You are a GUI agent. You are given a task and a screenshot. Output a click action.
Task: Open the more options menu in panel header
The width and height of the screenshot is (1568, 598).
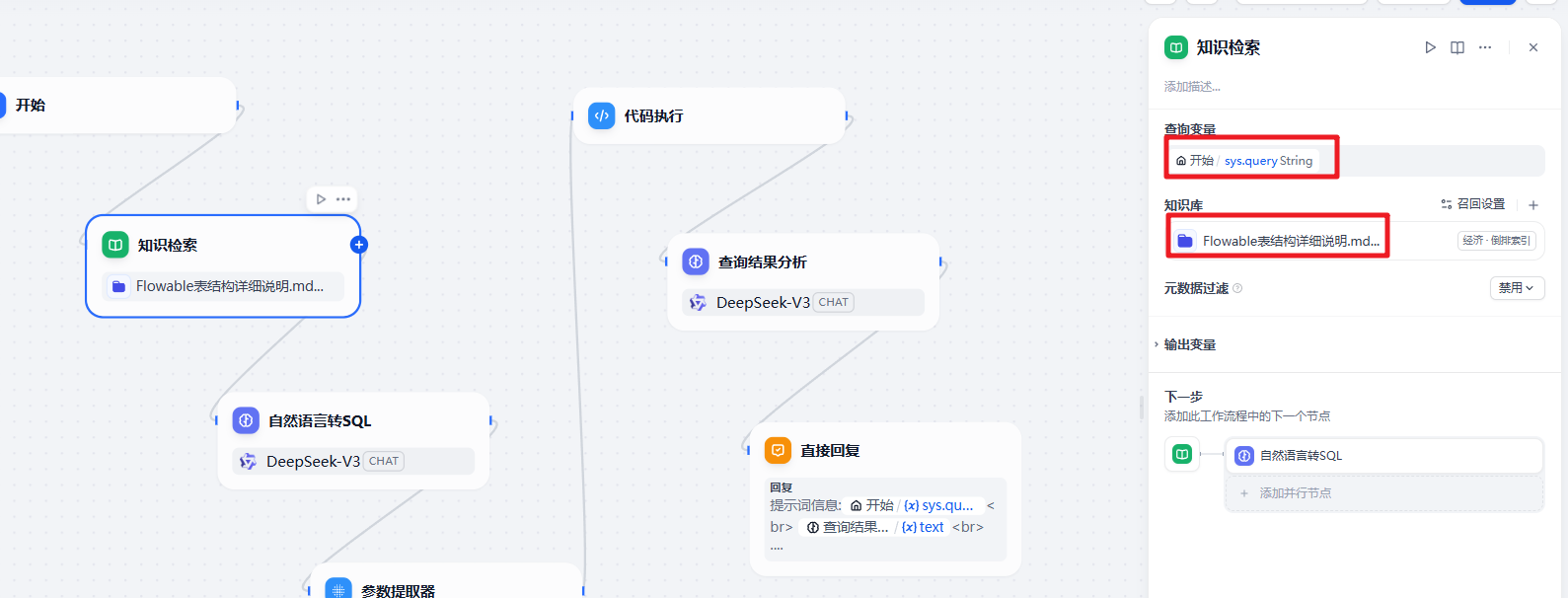(x=1485, y=47)
